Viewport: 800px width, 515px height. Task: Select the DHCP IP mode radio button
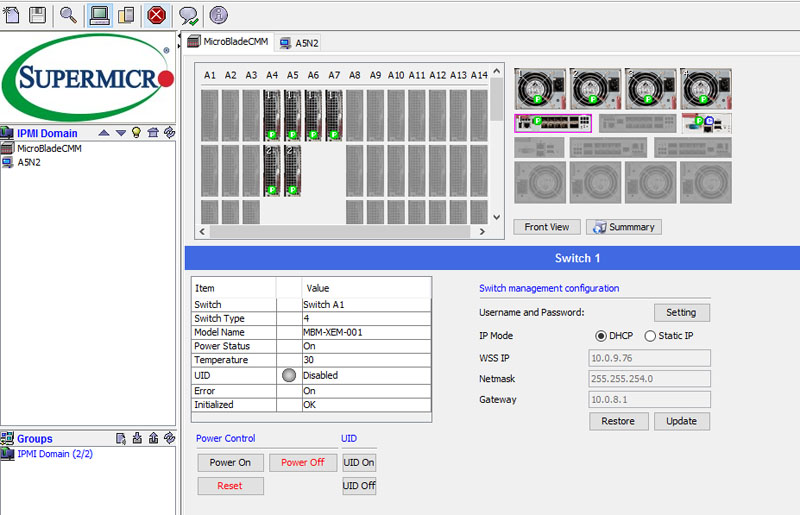point(601,336)
